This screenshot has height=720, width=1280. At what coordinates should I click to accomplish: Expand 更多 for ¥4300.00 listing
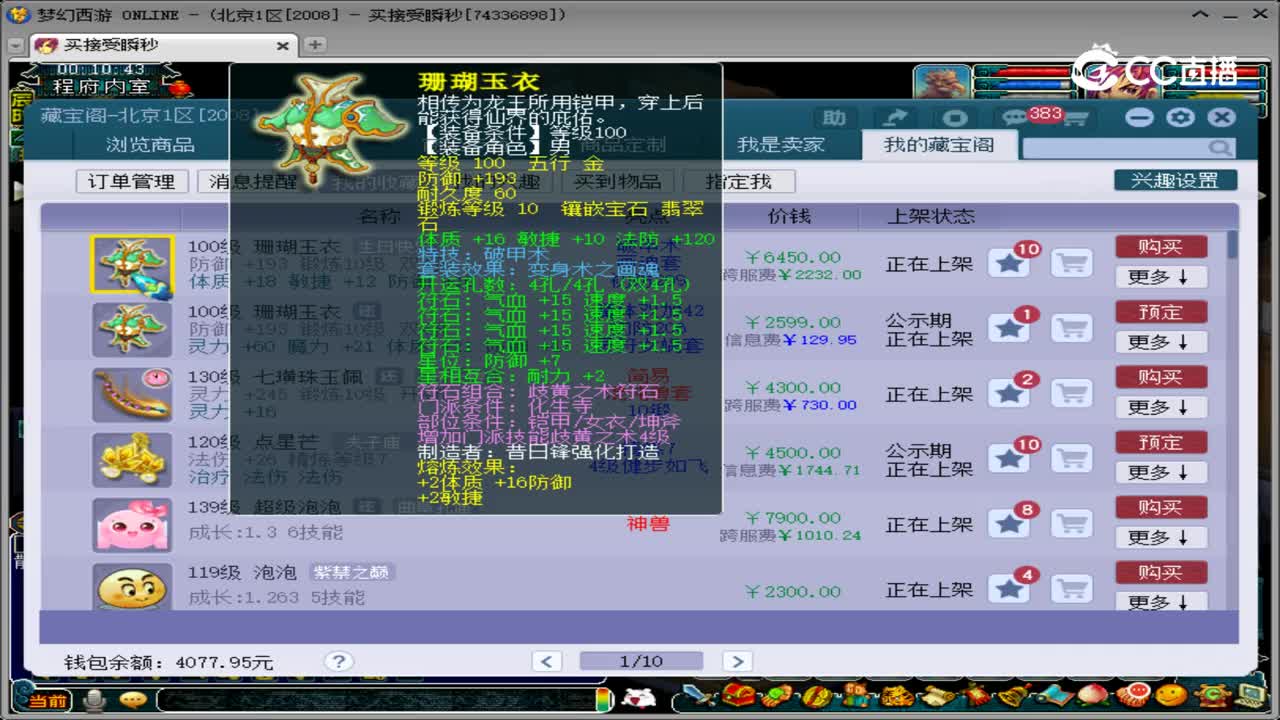[1161, 407]
